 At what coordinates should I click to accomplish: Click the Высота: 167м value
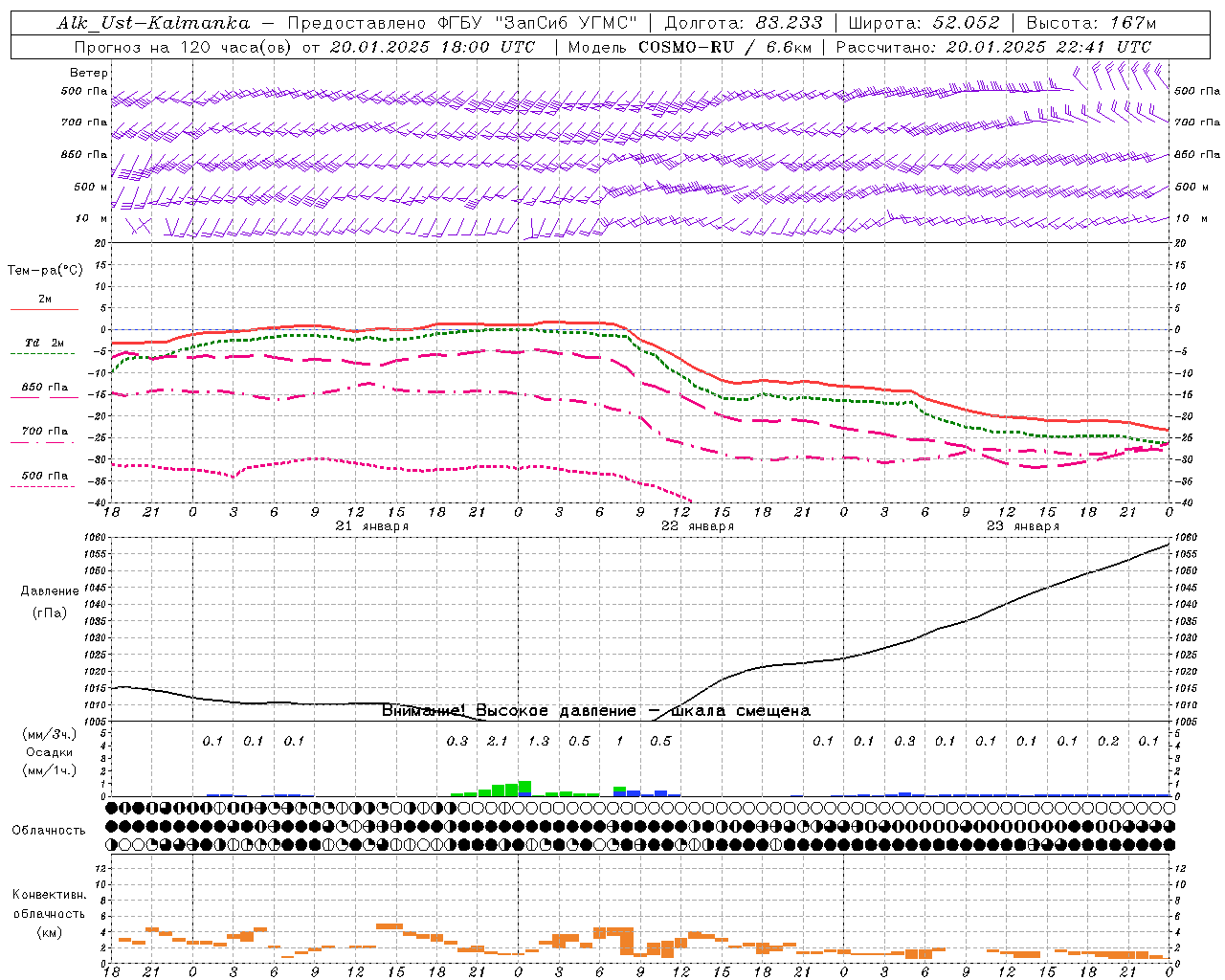1091,23
